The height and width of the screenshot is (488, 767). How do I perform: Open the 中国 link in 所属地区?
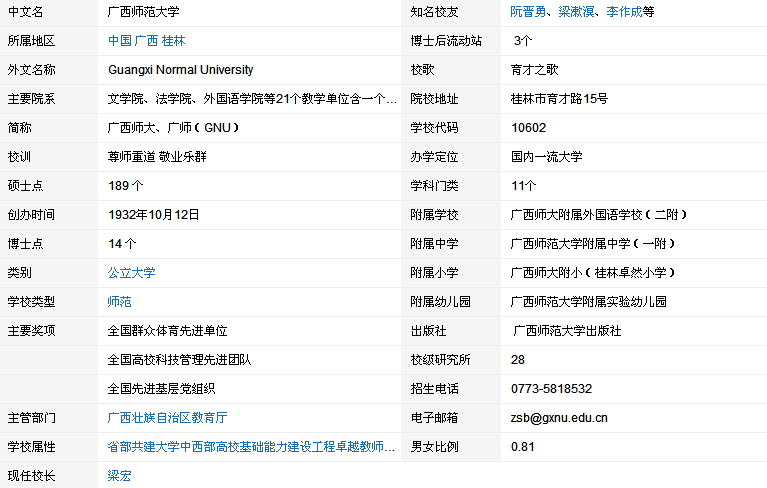[120, 41]
